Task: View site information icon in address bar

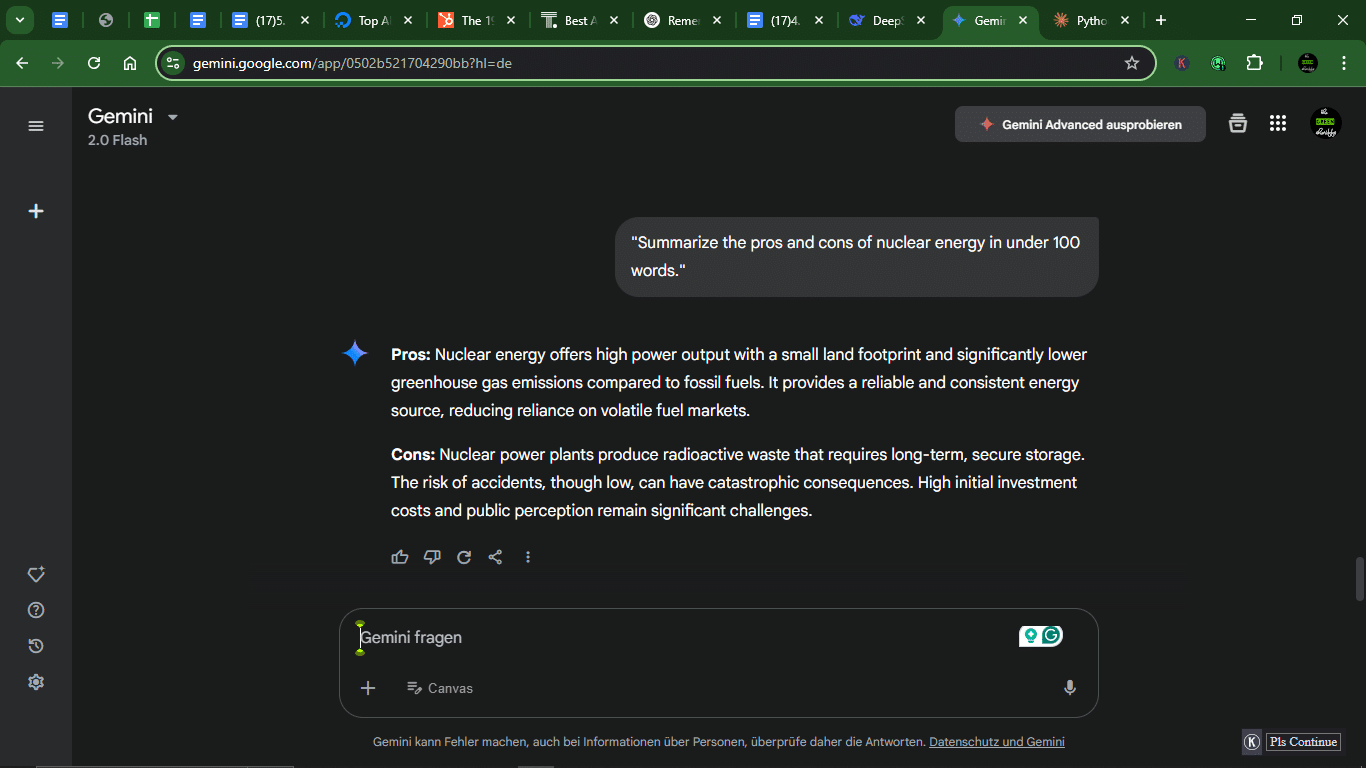Action: 173,63
